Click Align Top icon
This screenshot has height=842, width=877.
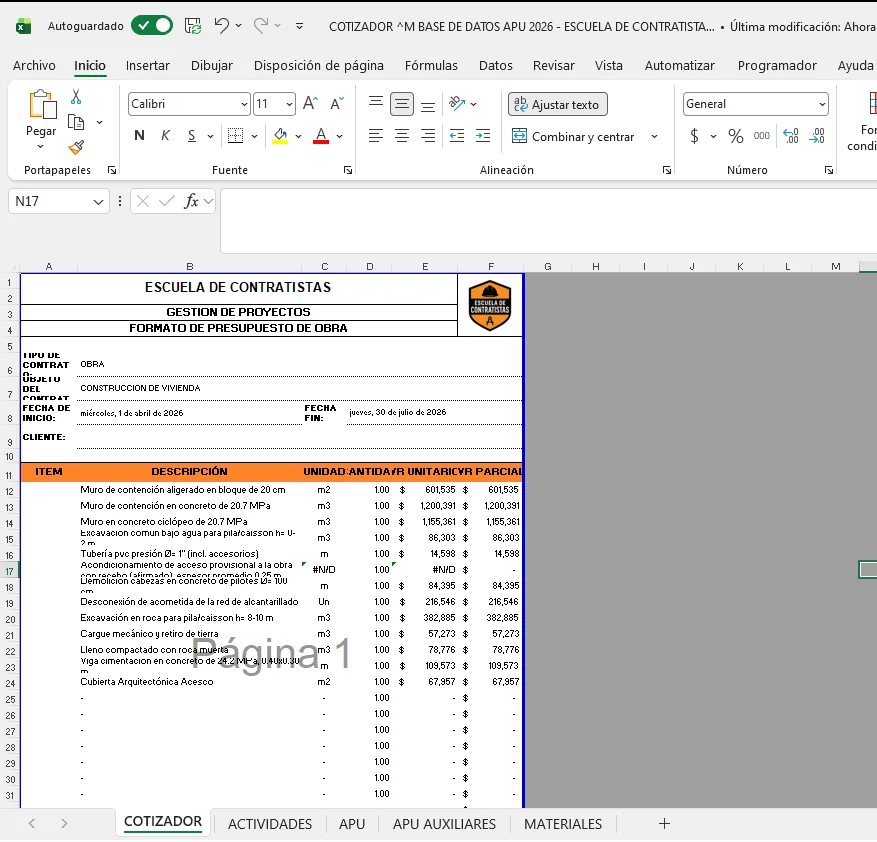376,104
